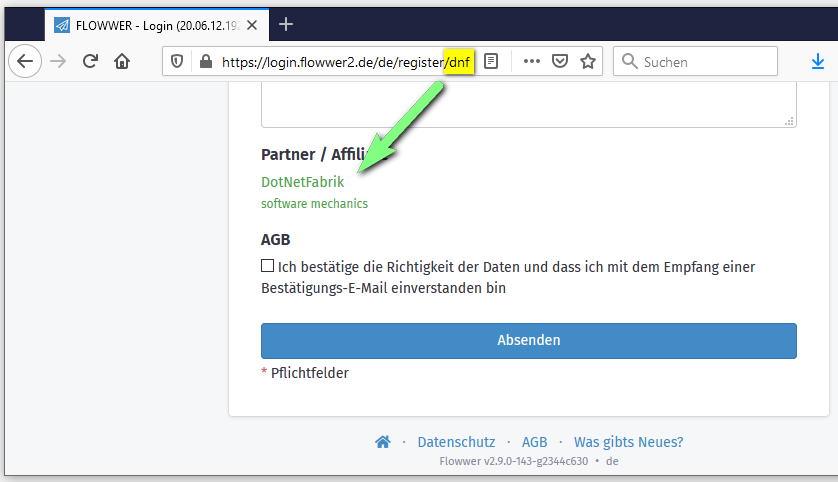
Task: Open tracking protection shield icon
Action: tap(177, 61)
